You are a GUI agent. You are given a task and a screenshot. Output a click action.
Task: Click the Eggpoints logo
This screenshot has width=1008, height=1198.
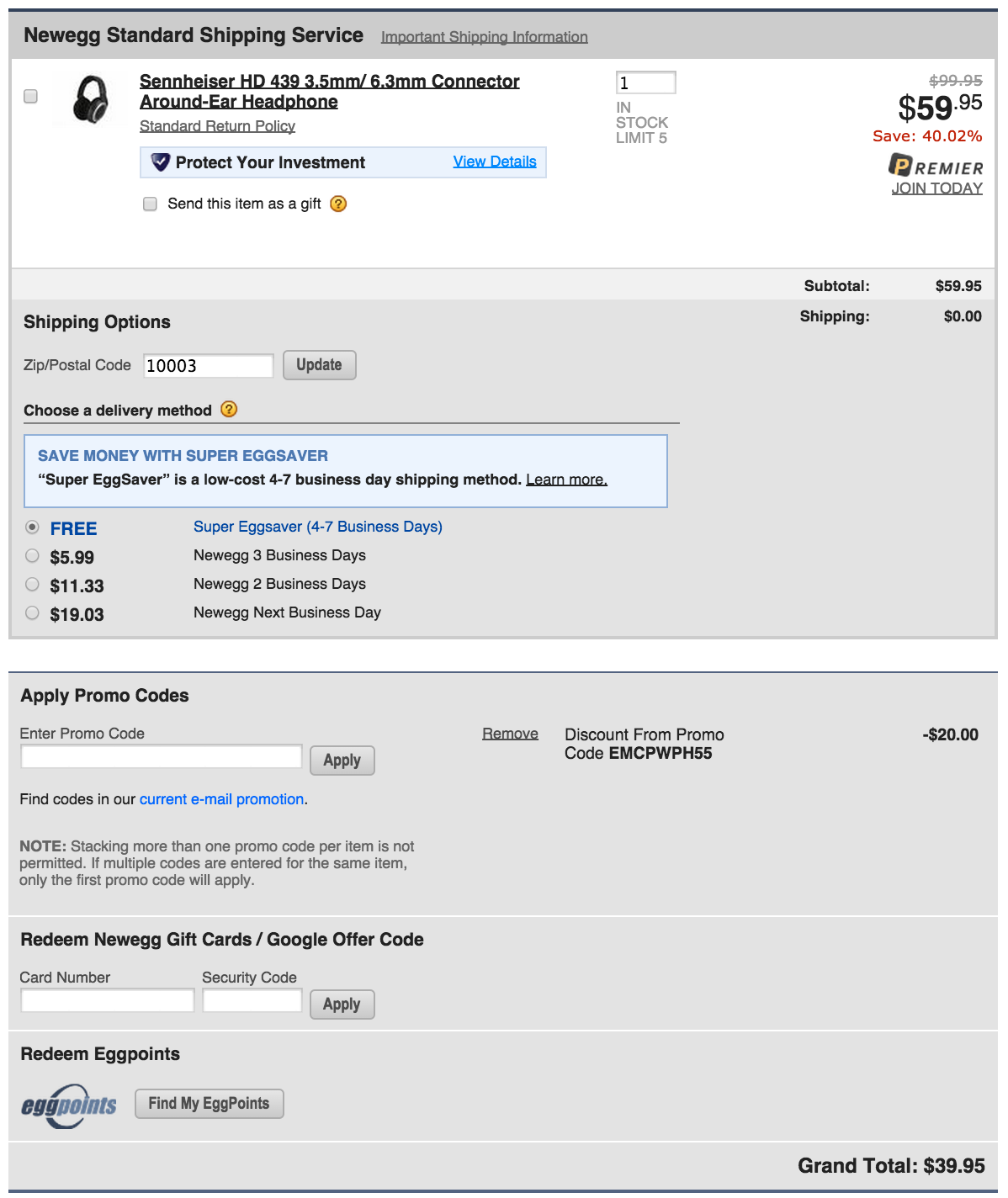tap(69, 1105)
